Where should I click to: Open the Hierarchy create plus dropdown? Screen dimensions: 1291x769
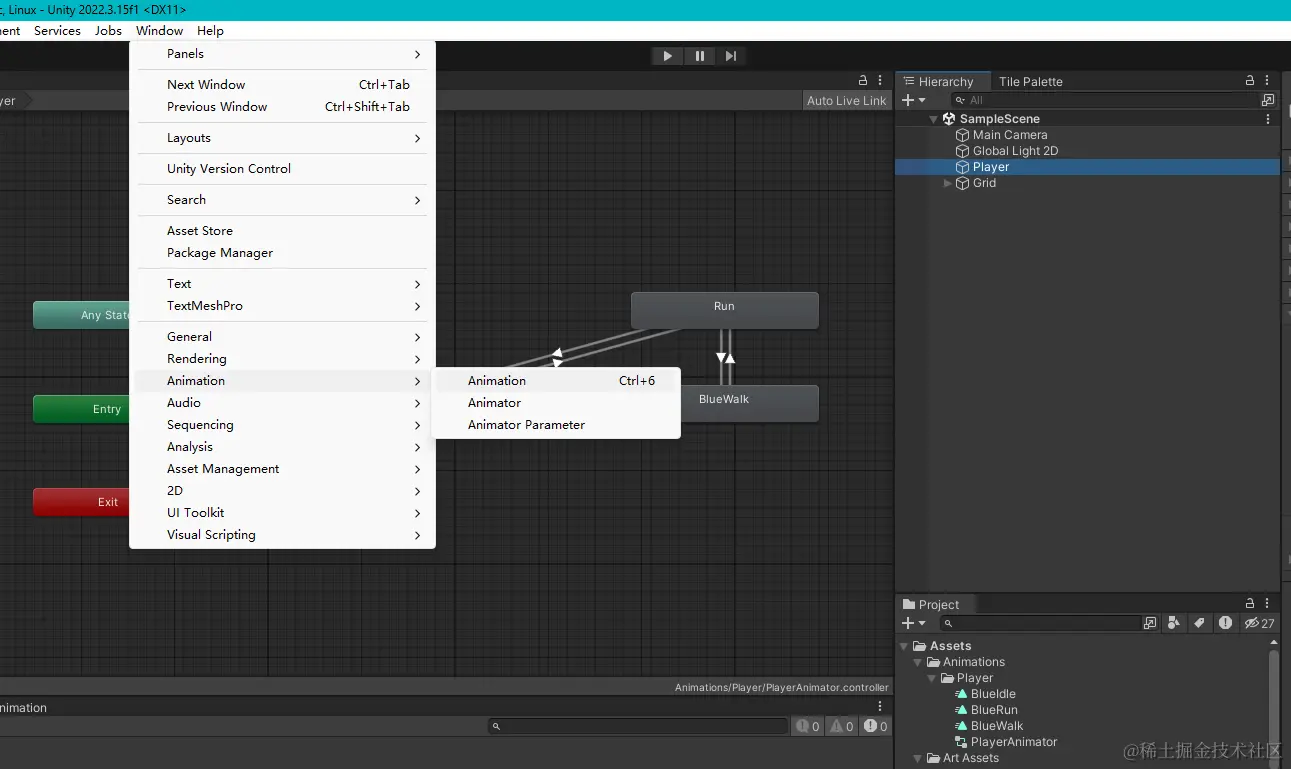coord(914,100)
